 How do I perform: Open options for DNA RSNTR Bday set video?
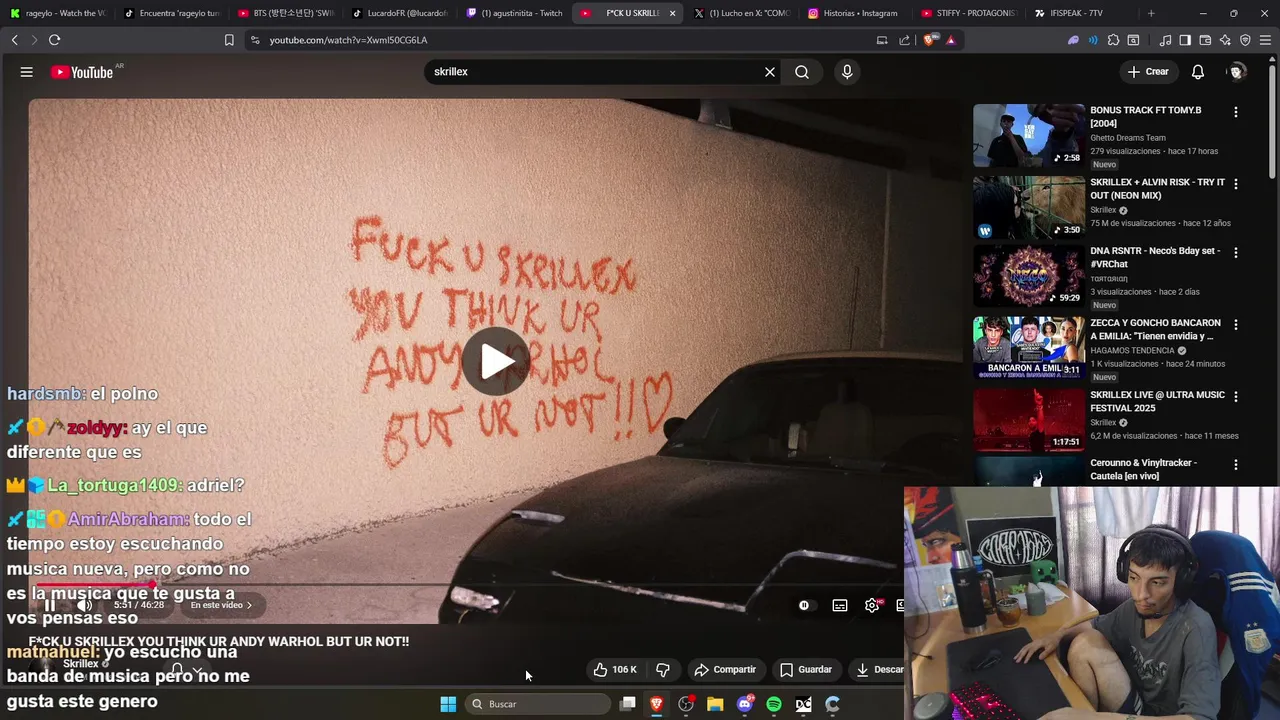pyautogui.click(x=1236, y=253)
